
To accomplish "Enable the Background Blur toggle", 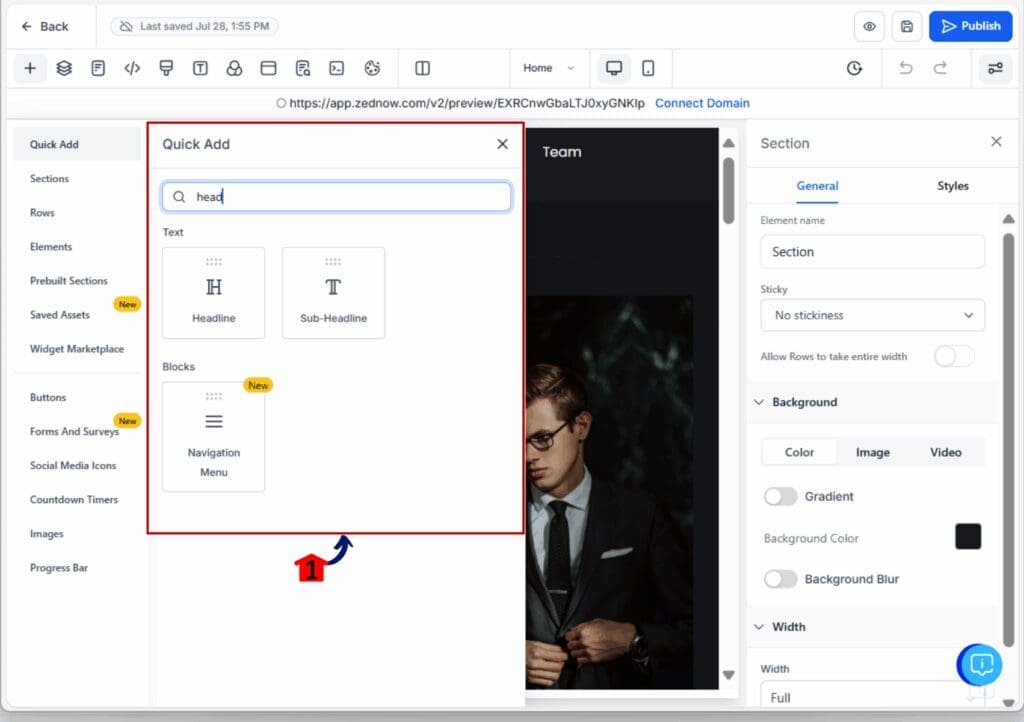I will (781, 579).
